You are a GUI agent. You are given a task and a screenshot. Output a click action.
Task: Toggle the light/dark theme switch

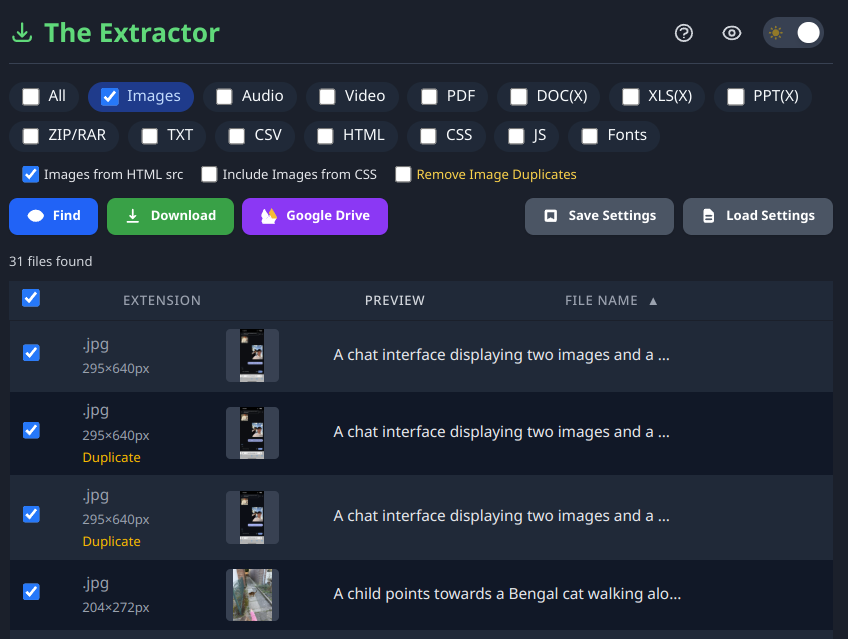[x=793, y=33]
